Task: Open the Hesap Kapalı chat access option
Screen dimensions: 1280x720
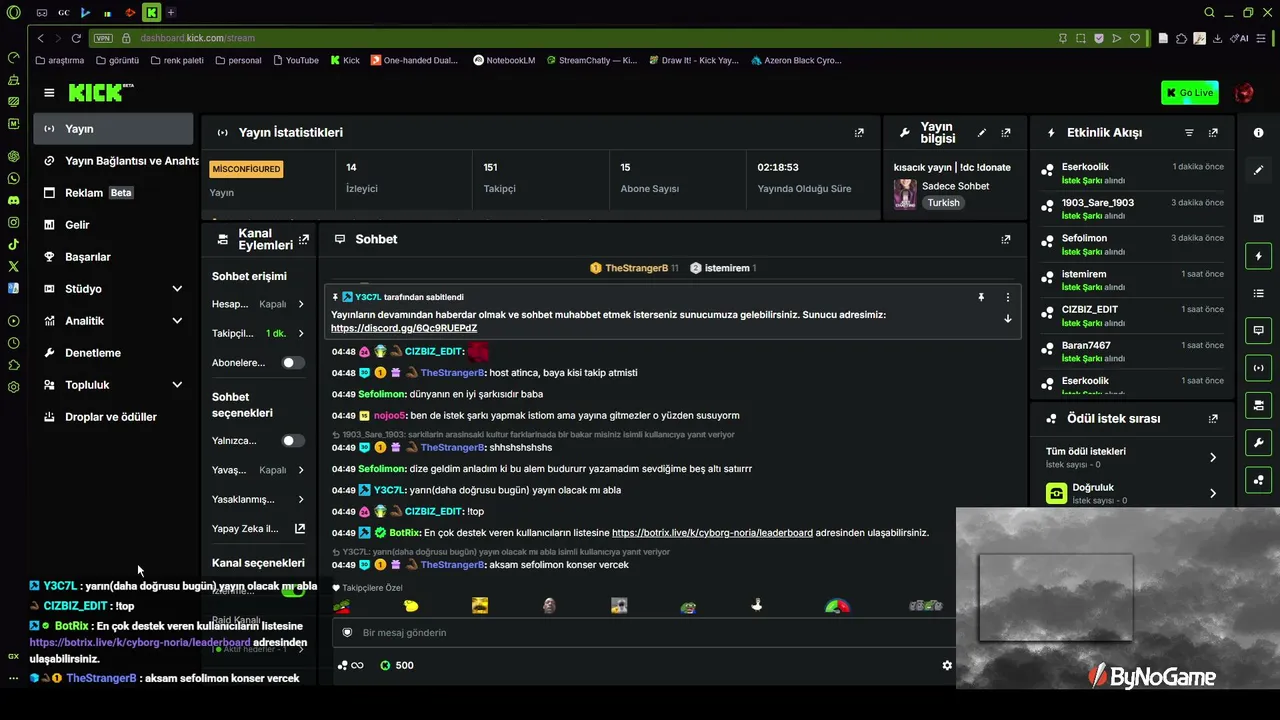Action: pos(258,304)
